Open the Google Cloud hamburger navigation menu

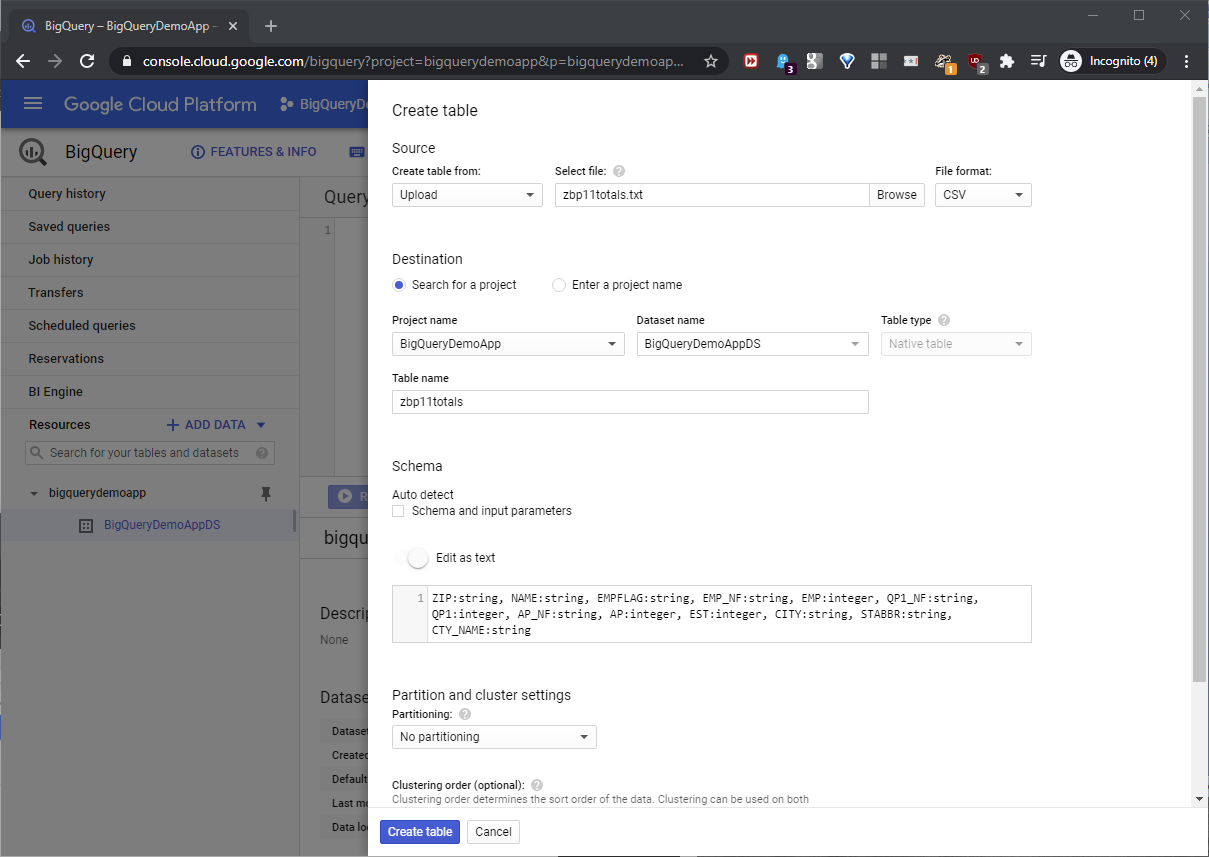point(33,104)
